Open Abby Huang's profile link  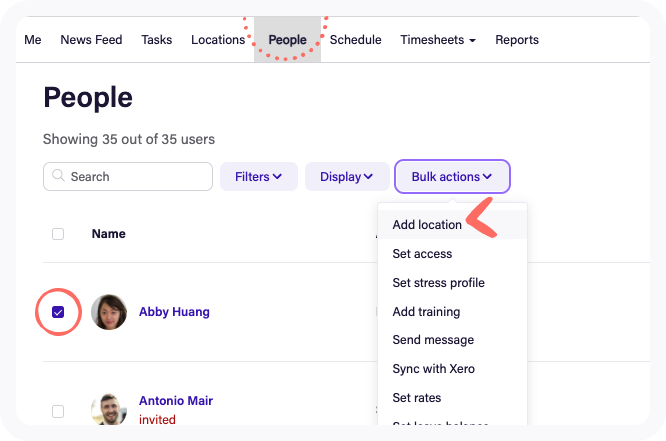174,312
